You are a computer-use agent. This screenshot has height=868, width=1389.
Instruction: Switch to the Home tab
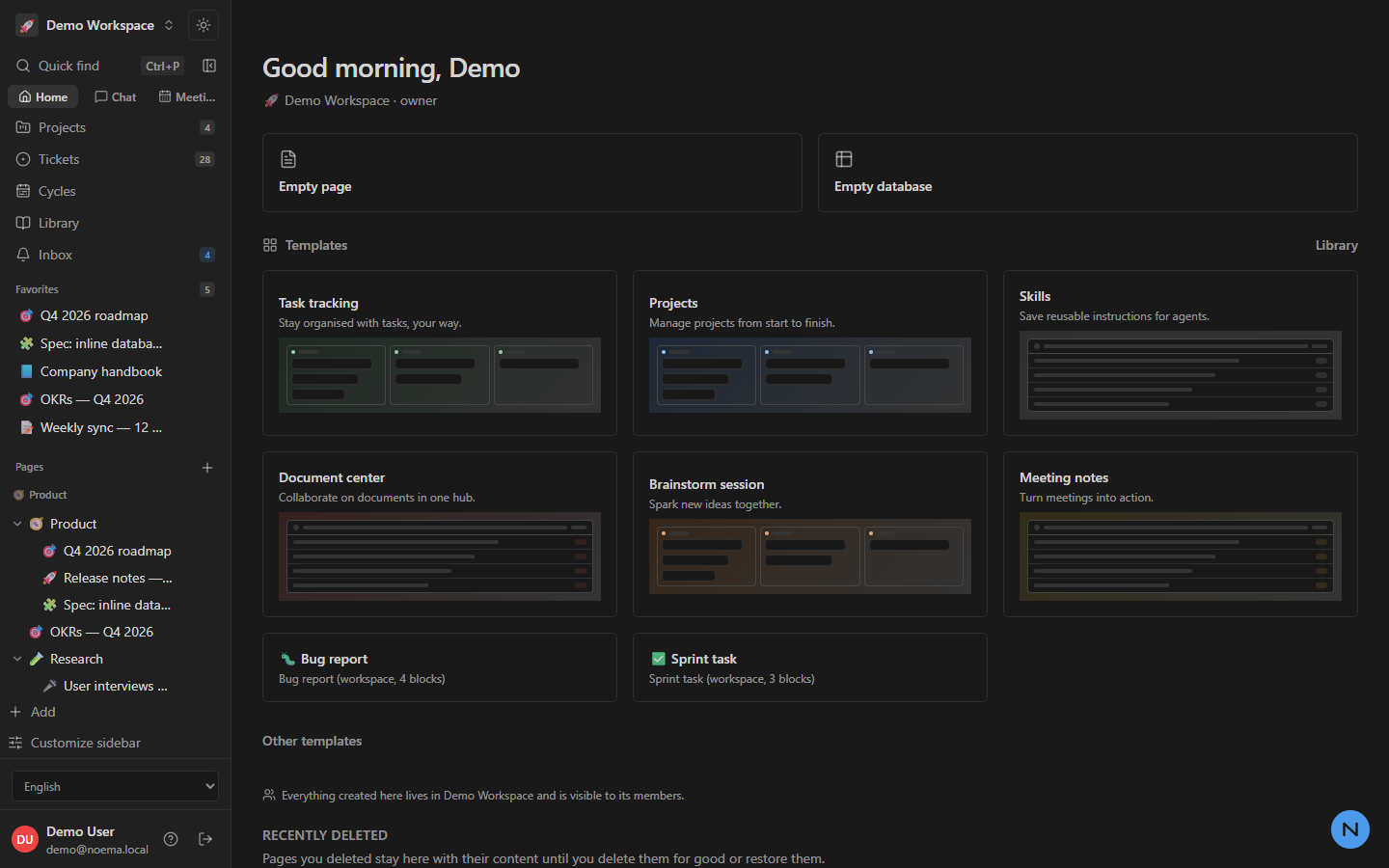pyautogui.click(x=43, y=96)
